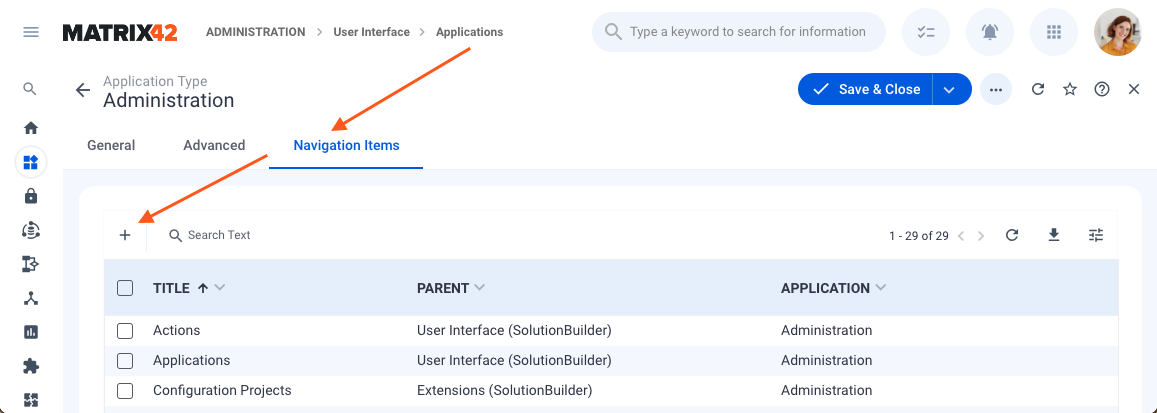Image resolution: width=1157 pixels, height=413 pixels.
Task: Click Applications in the breadcrumb
Action: (x=469, y=32)
